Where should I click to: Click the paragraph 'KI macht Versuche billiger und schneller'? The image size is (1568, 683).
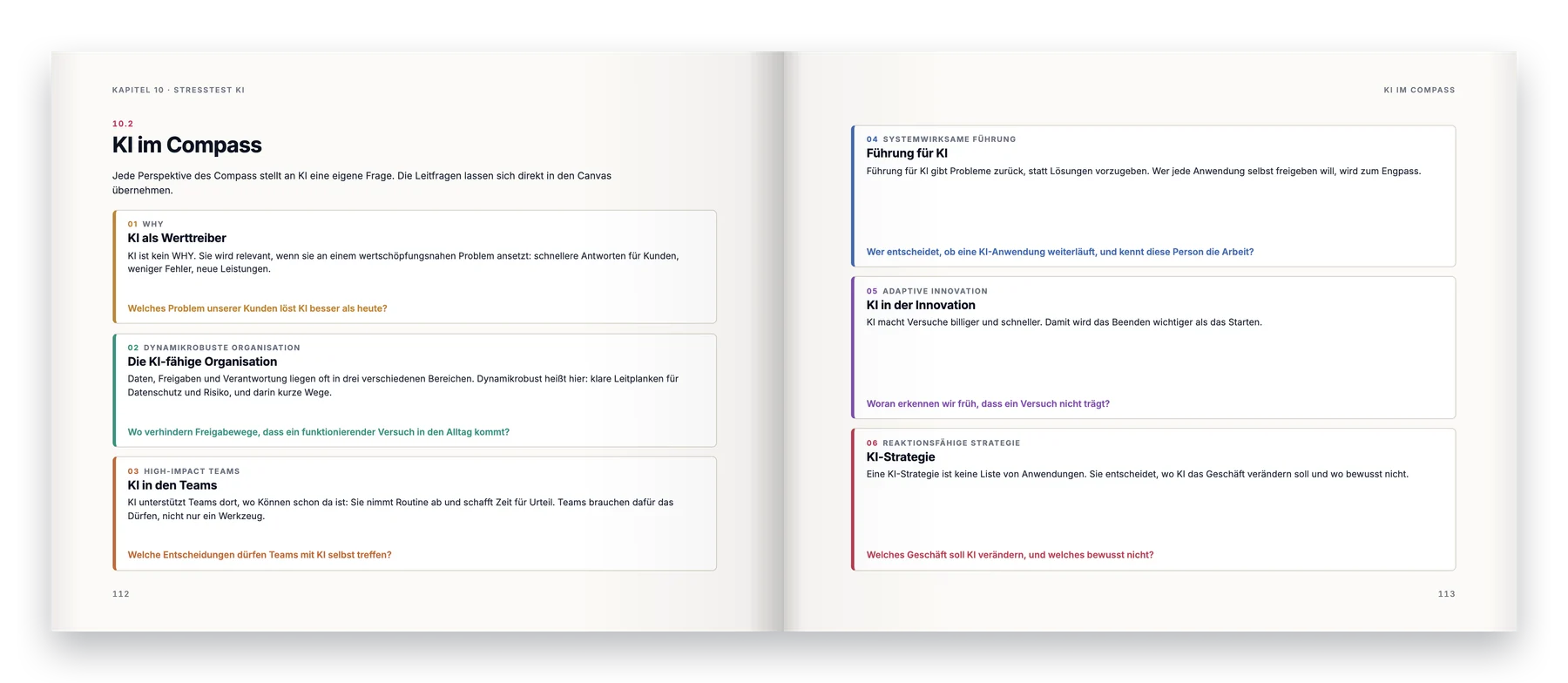pos(1064,322)
